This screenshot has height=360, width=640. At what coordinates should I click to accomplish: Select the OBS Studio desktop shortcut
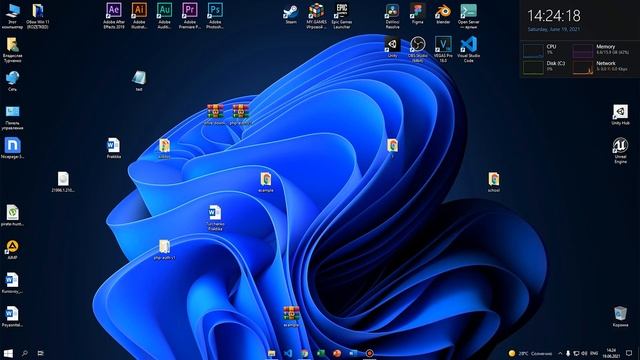pos(418,49)
